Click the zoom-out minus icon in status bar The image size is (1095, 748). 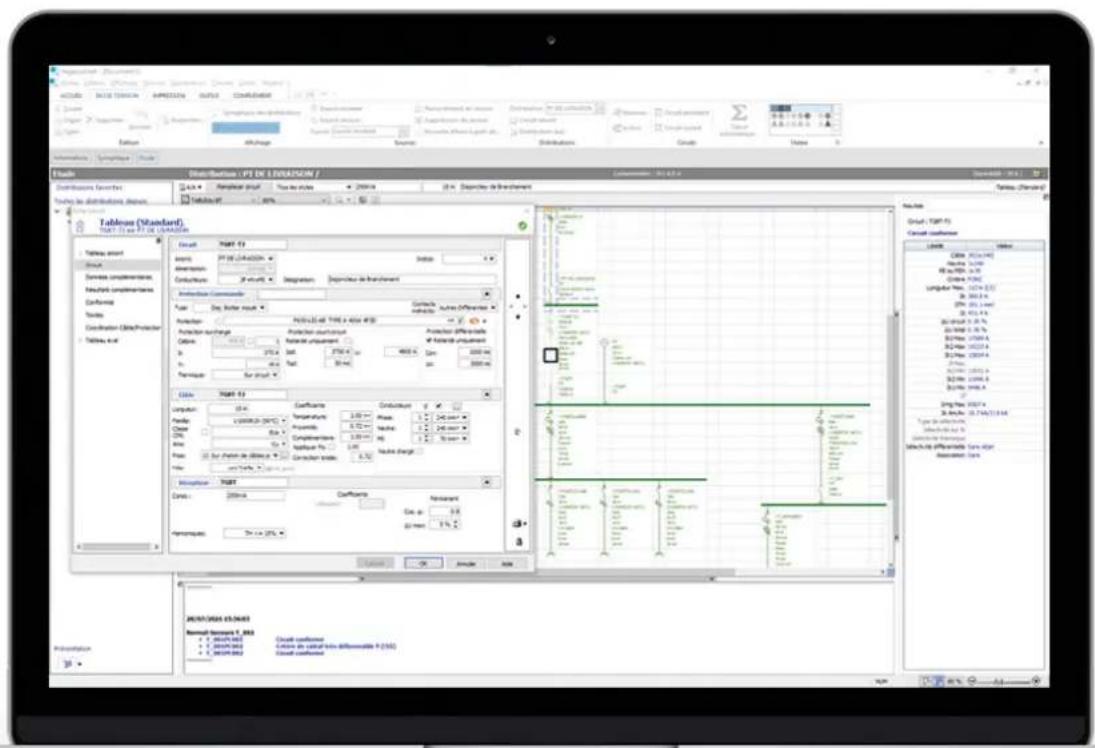tap(972, 680)
